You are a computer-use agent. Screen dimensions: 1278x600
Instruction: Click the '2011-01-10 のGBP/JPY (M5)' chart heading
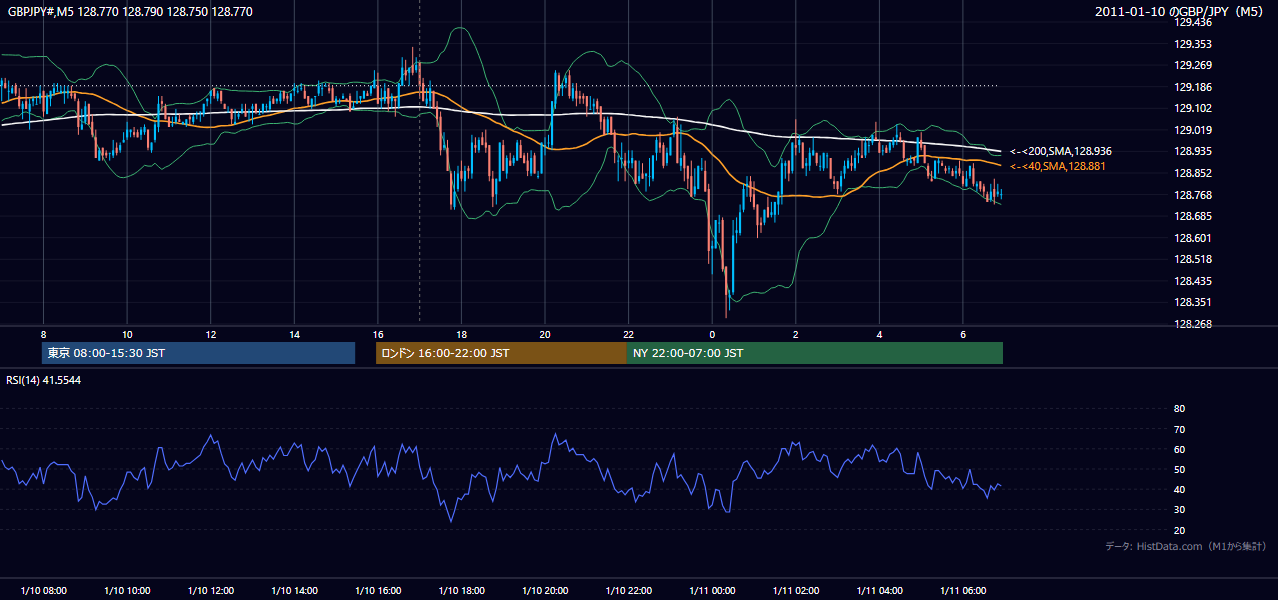[x=1181, y=12]
